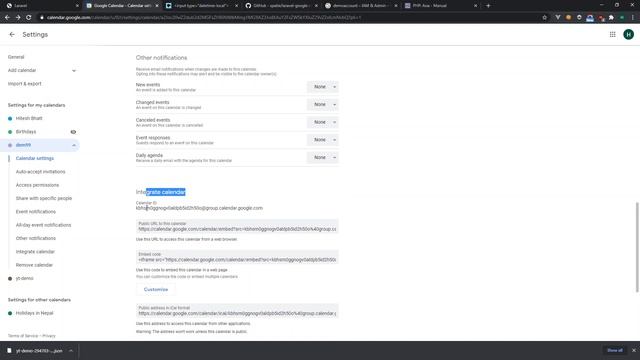Screen dimensions: 640x360
Task: Open Daily agenda notification dropdown
Action: point(322,157)
